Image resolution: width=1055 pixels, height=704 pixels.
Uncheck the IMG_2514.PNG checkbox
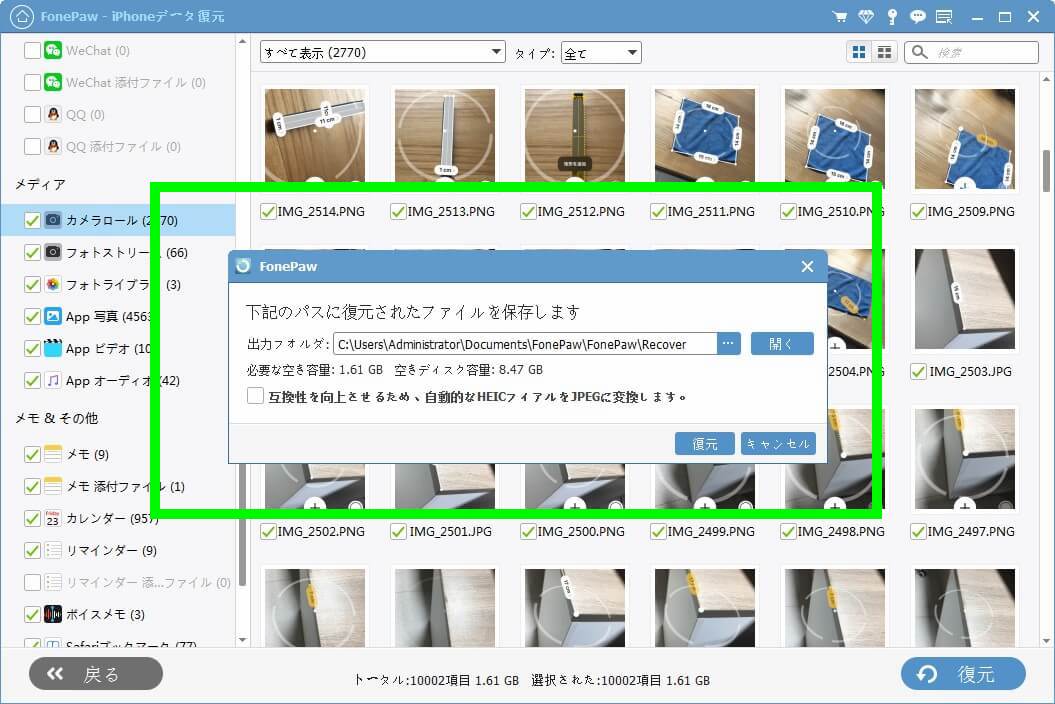268,211
